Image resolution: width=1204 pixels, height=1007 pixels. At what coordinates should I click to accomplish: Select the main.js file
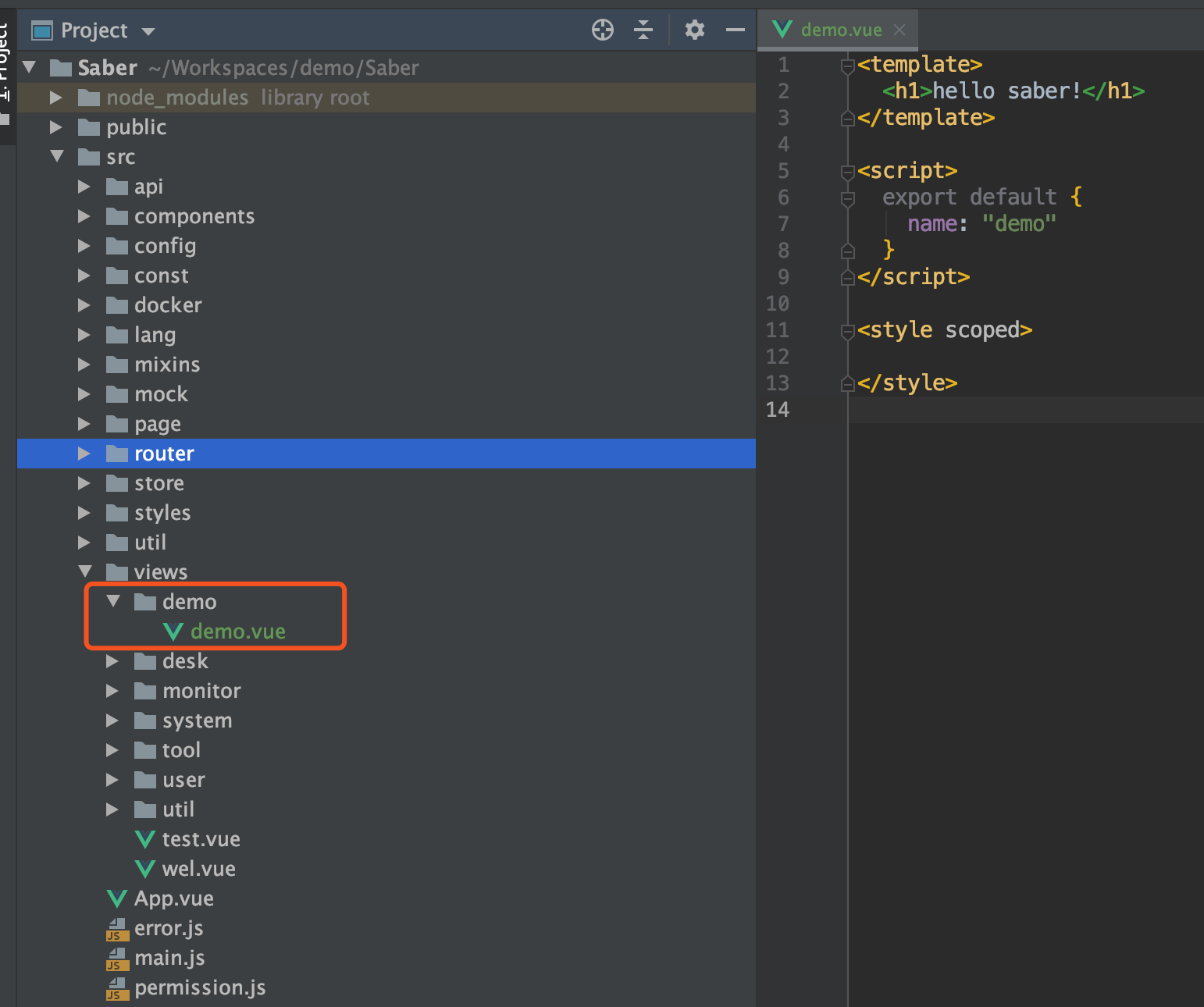pyautogui.click(x=386, y=958)
